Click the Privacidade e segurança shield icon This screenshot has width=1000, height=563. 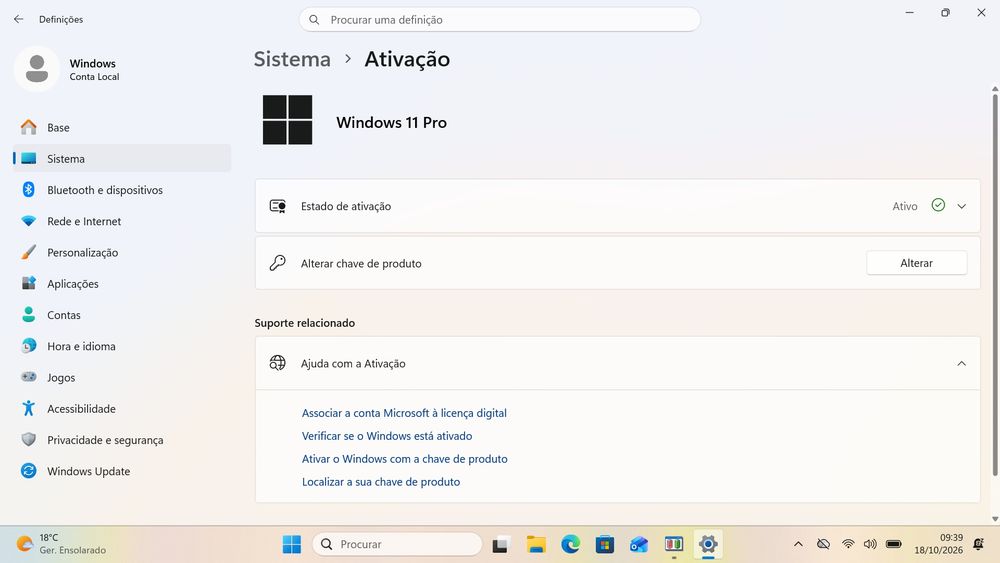[29, 439]
